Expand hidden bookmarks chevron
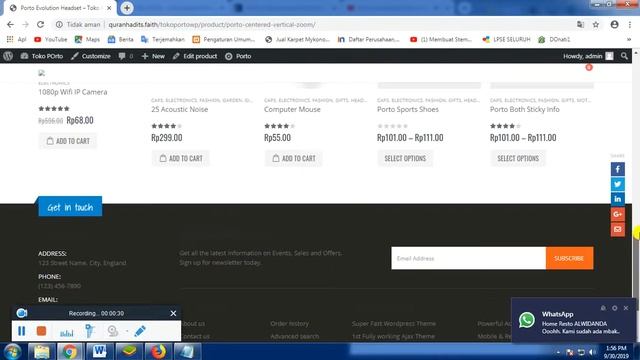The image size is (640, 360). click(629, 39)
